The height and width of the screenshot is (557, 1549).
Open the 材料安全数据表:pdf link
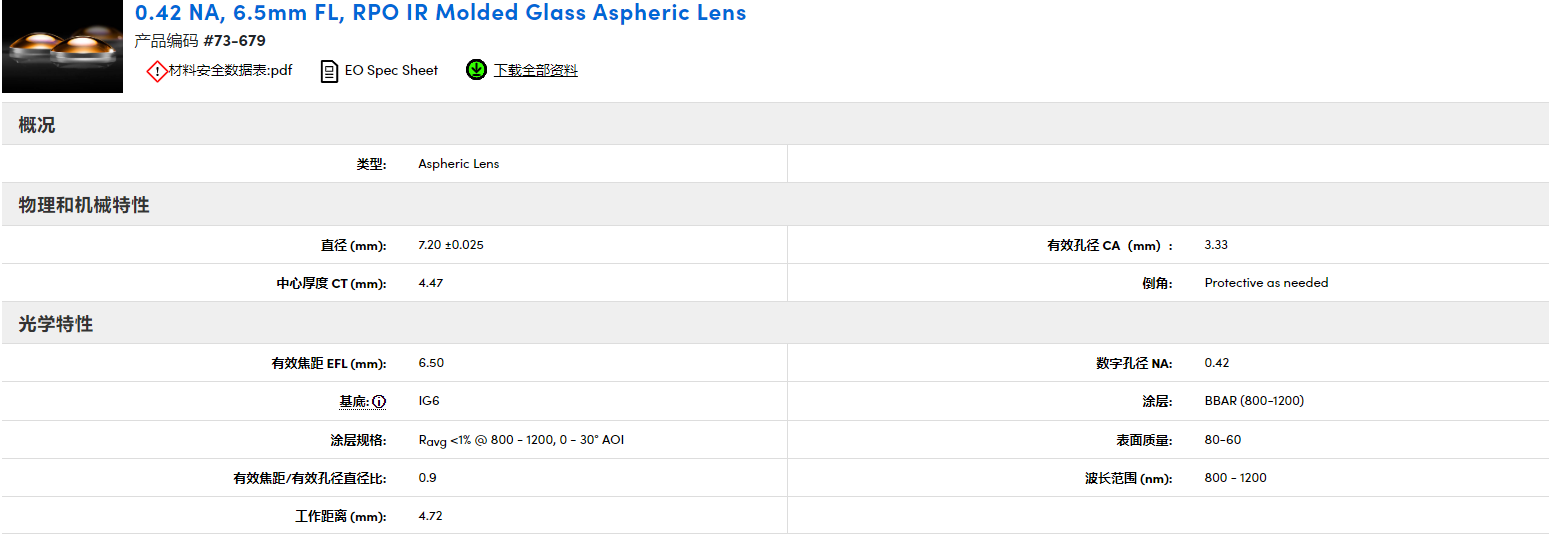[230, 71]
